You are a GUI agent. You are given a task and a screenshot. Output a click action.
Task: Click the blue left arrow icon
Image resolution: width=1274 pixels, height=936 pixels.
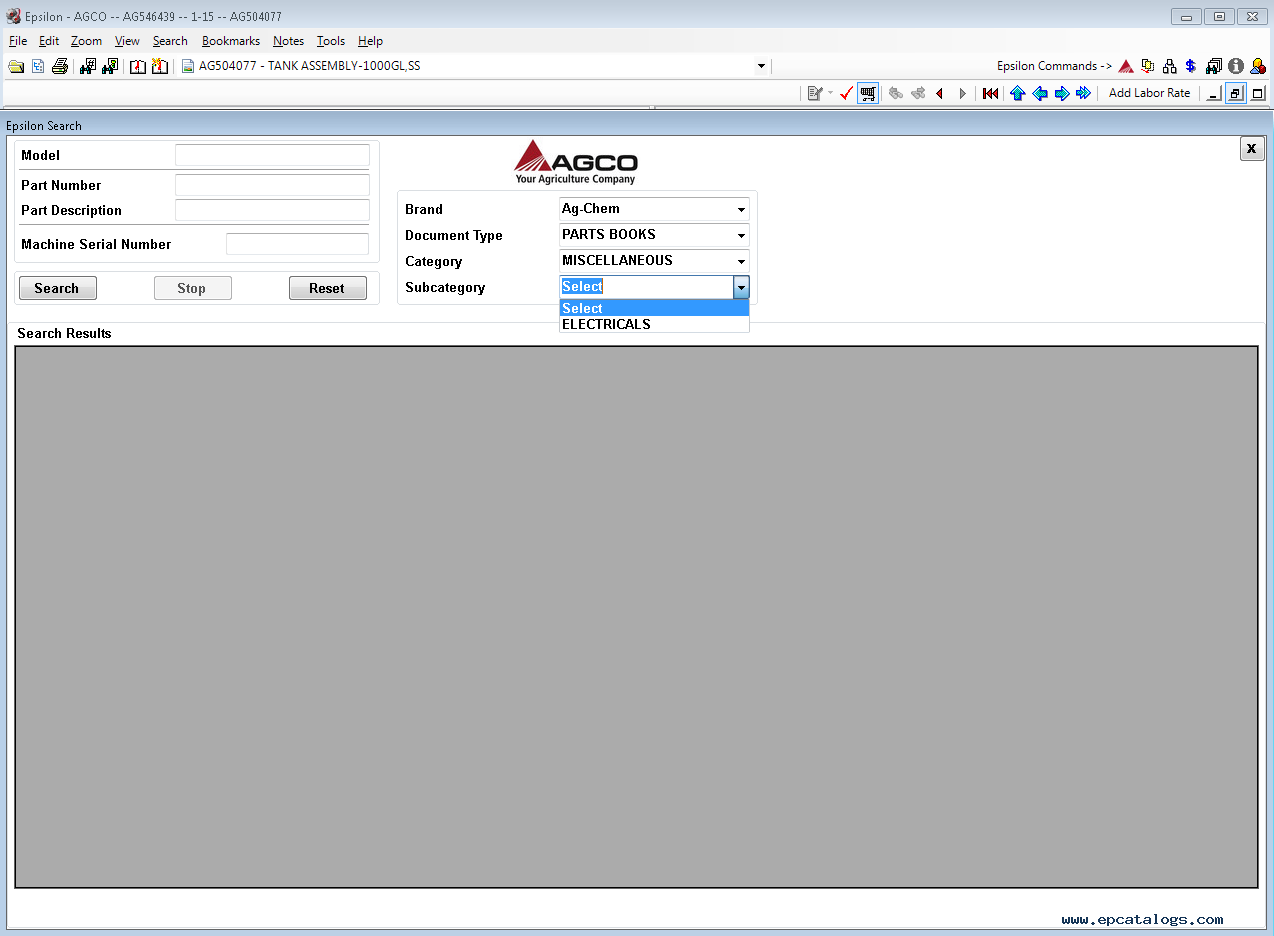tap(1040, 93)
